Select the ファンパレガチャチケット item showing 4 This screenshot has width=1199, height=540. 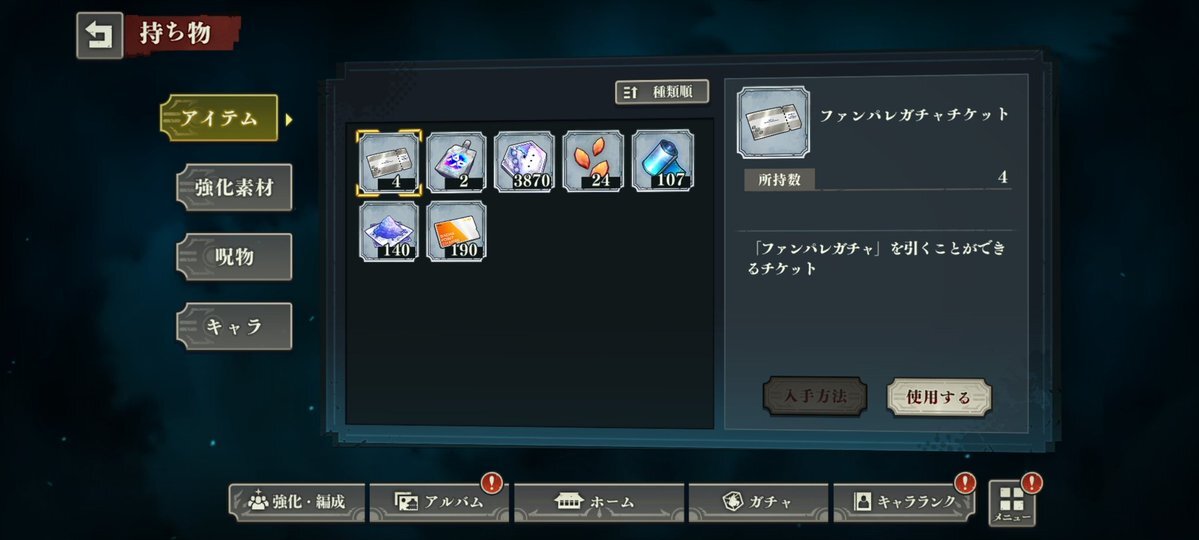388,162
